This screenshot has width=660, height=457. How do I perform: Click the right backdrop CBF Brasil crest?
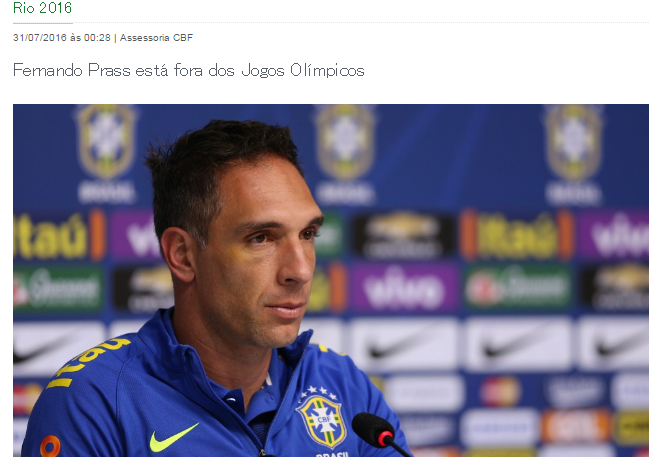click(574, 154)
